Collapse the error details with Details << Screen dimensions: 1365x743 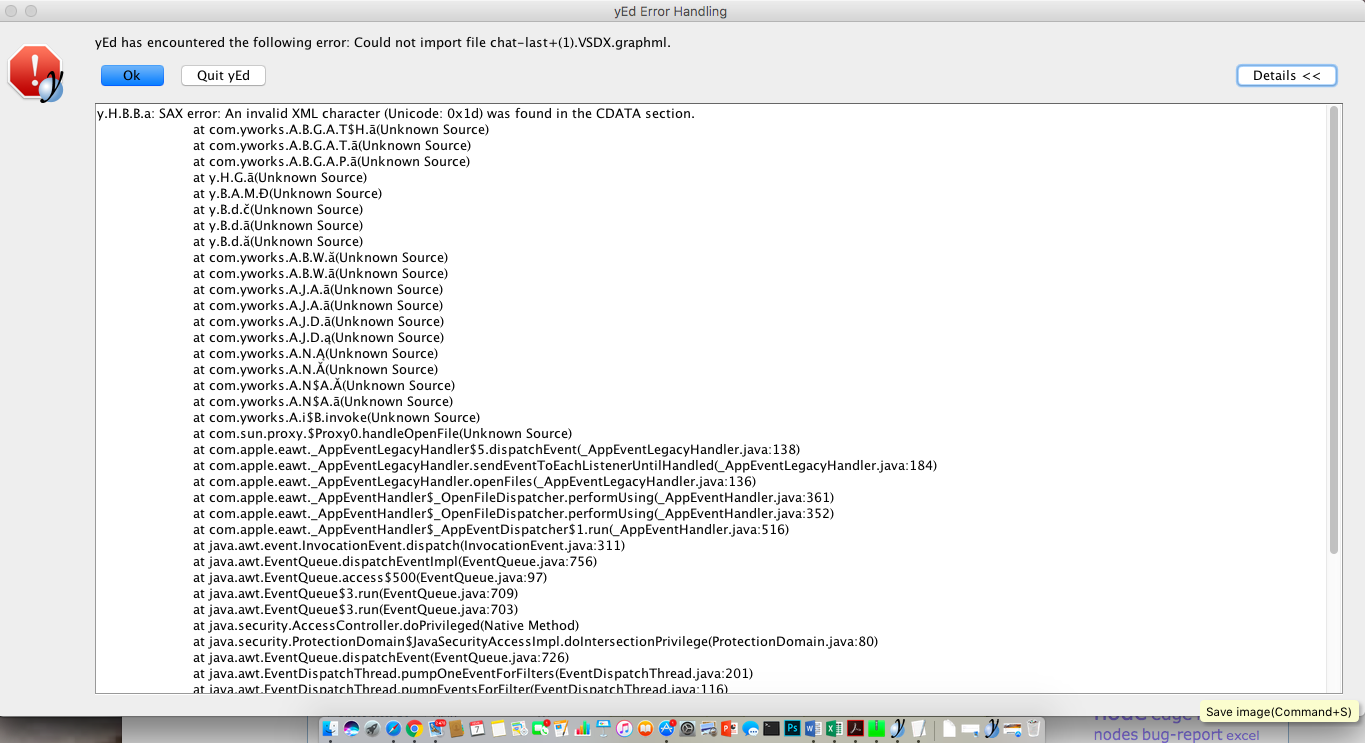pyautogui.click(x=1286, y=76)
